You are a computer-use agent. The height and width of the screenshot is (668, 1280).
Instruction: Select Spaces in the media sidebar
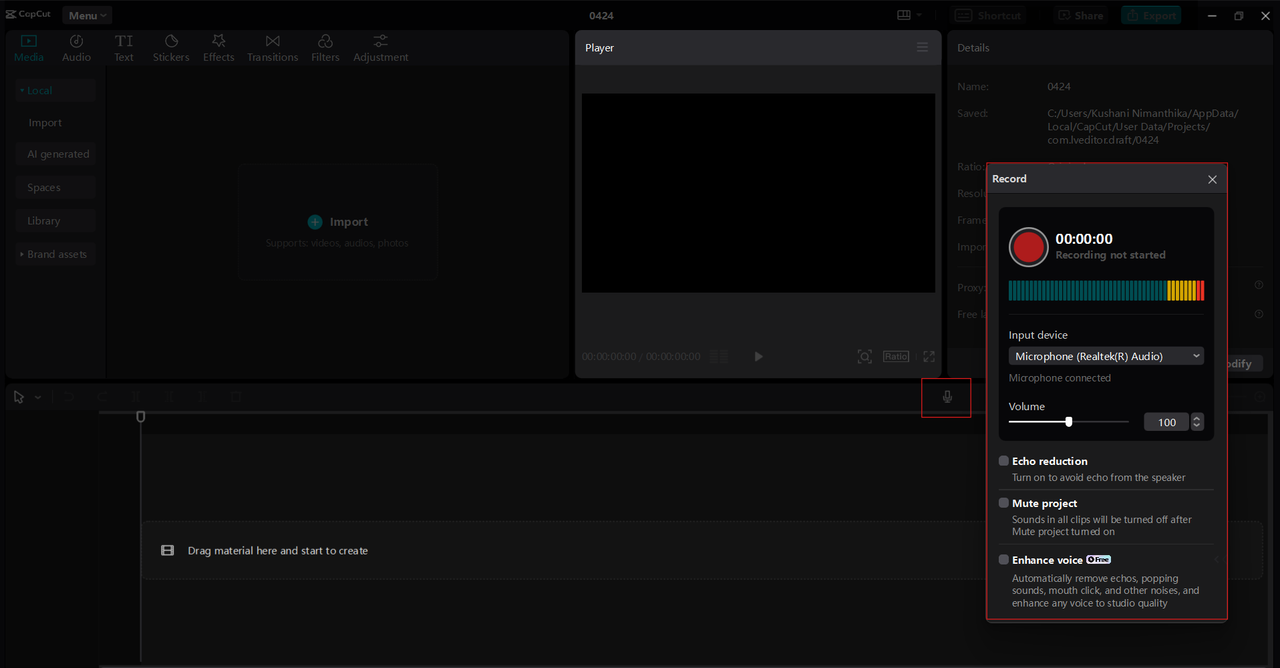(x=55, y=188)
